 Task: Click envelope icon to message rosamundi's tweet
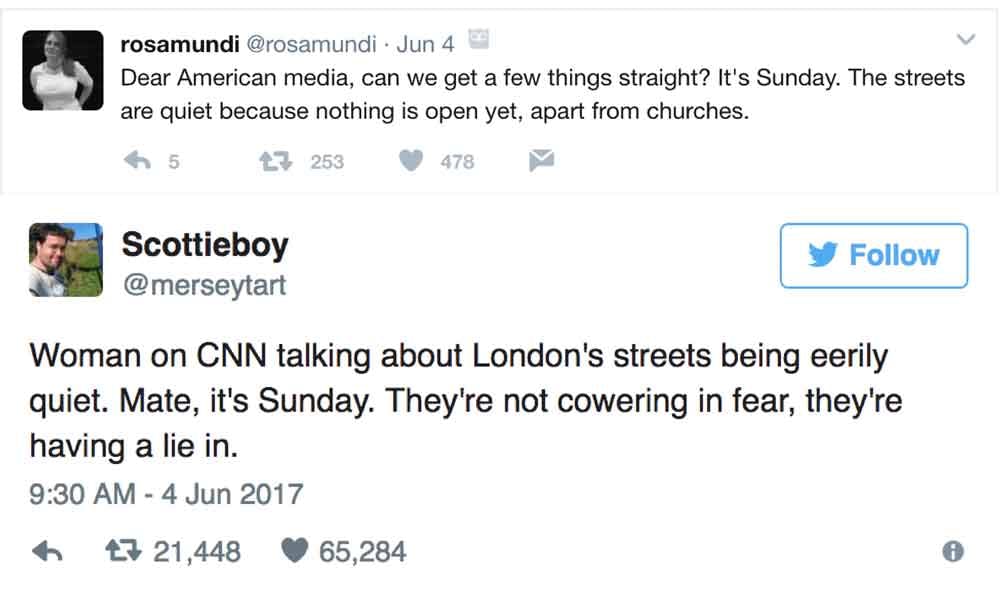point(541,161)
